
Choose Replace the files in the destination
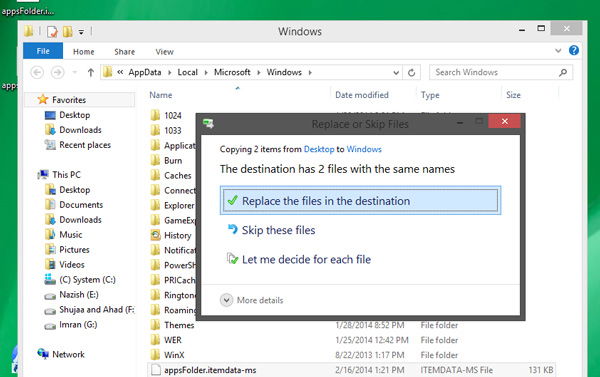pyautogui.click(x=360, y=201)
